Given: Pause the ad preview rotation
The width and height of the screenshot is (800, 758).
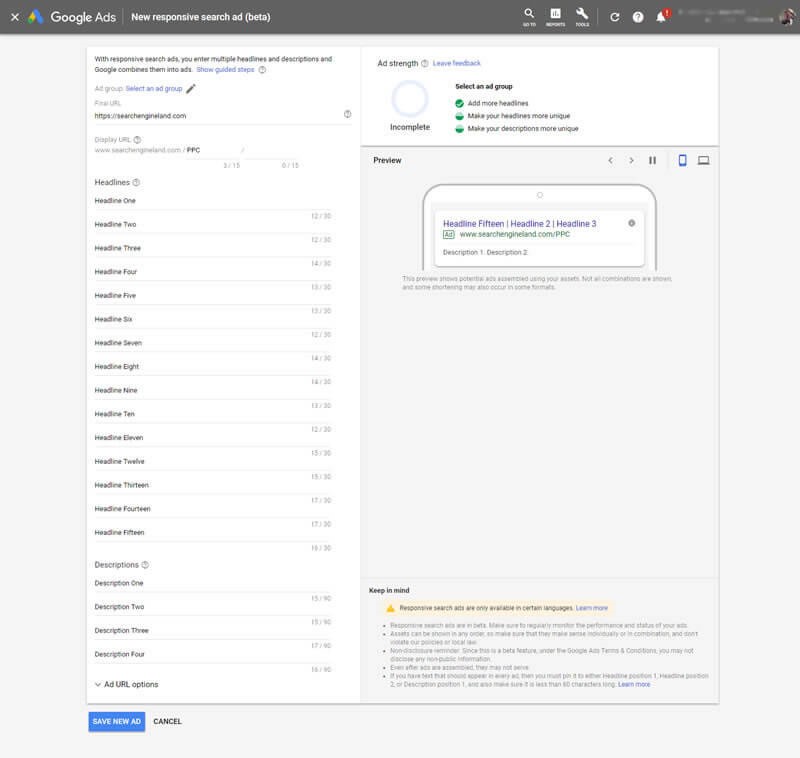Looking at the screenshot, I should (652, 160).
